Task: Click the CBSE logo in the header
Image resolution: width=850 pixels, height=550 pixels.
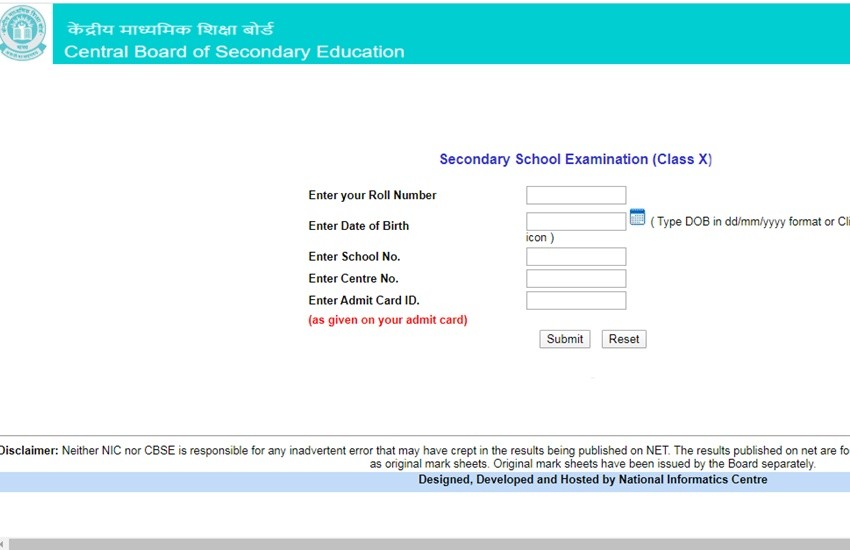Action: [24, 34]
